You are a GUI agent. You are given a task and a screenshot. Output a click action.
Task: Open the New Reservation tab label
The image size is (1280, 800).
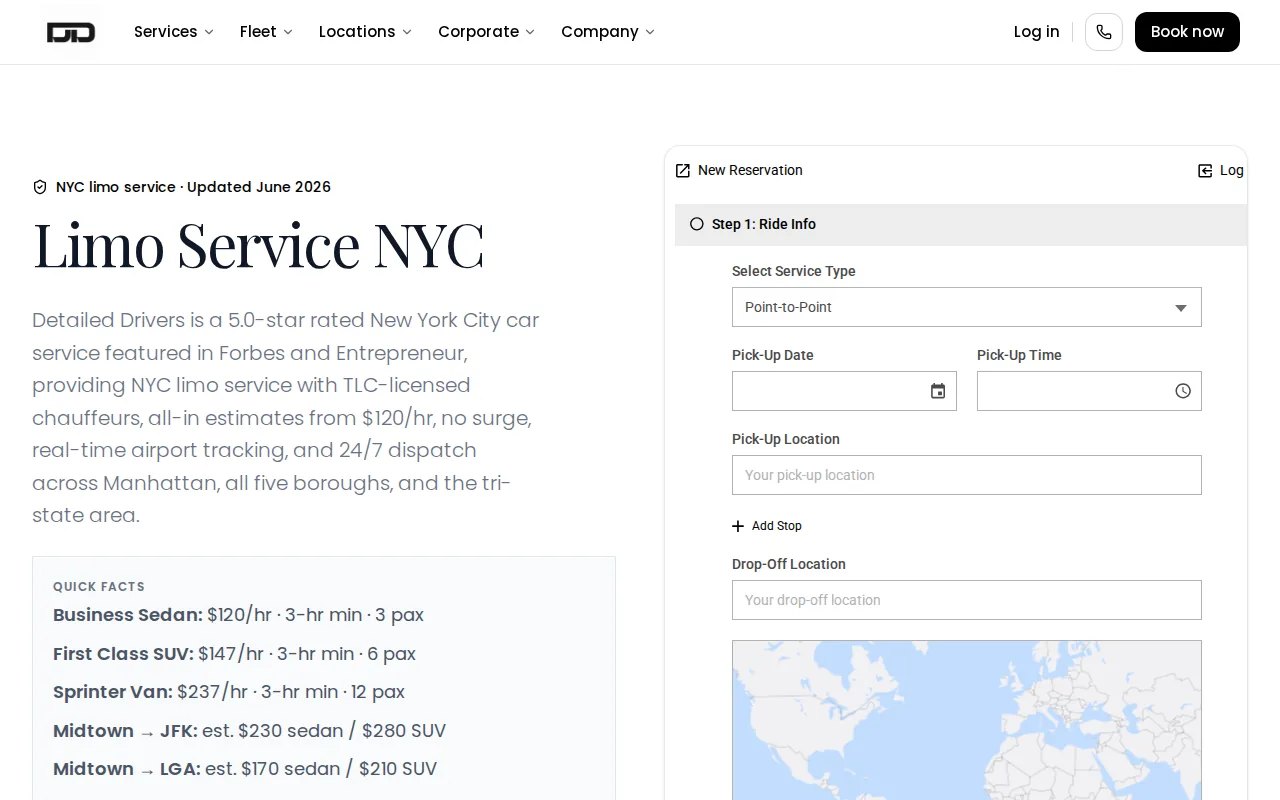(x=750, y=171)
